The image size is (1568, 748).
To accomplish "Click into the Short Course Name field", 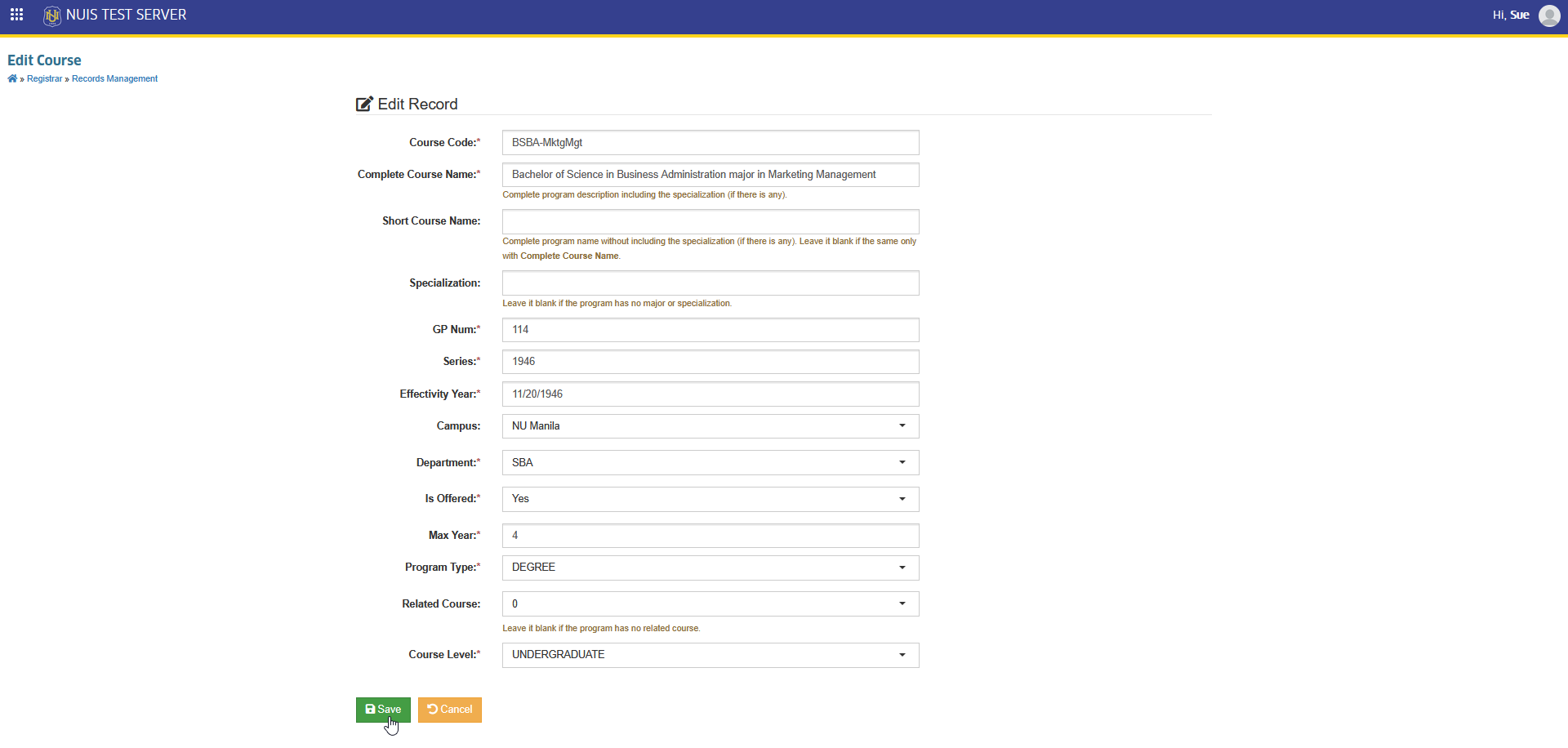I will point(710,221).
